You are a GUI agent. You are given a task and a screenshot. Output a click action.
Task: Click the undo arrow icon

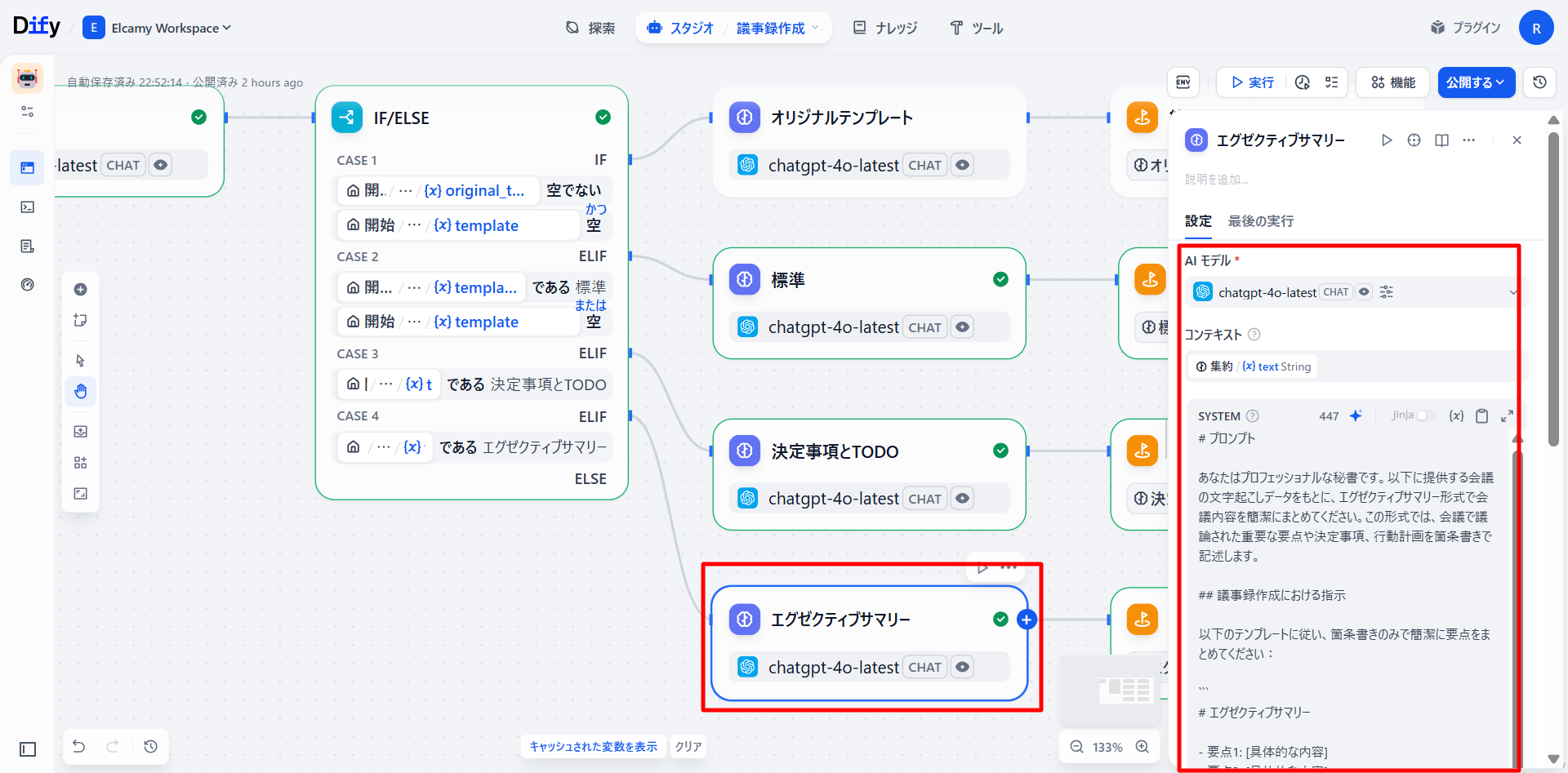pos(78,746)
